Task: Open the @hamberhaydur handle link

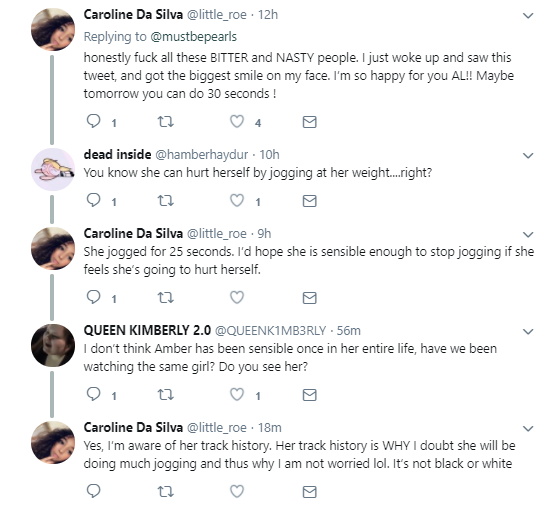Action: click(x=201, y=155)
